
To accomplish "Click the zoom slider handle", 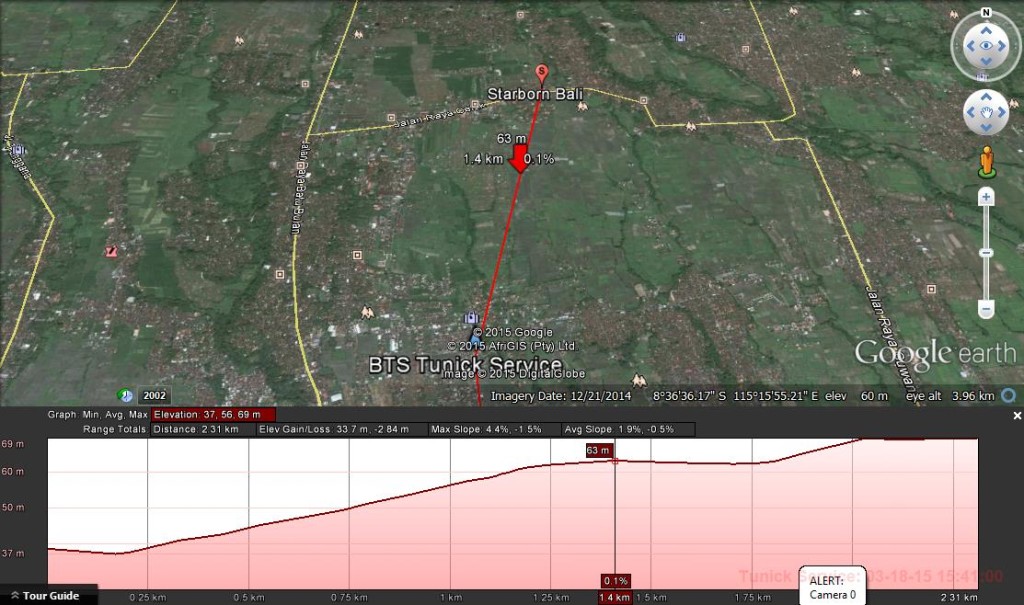I will pyautogui.click(x=986, y=253).
